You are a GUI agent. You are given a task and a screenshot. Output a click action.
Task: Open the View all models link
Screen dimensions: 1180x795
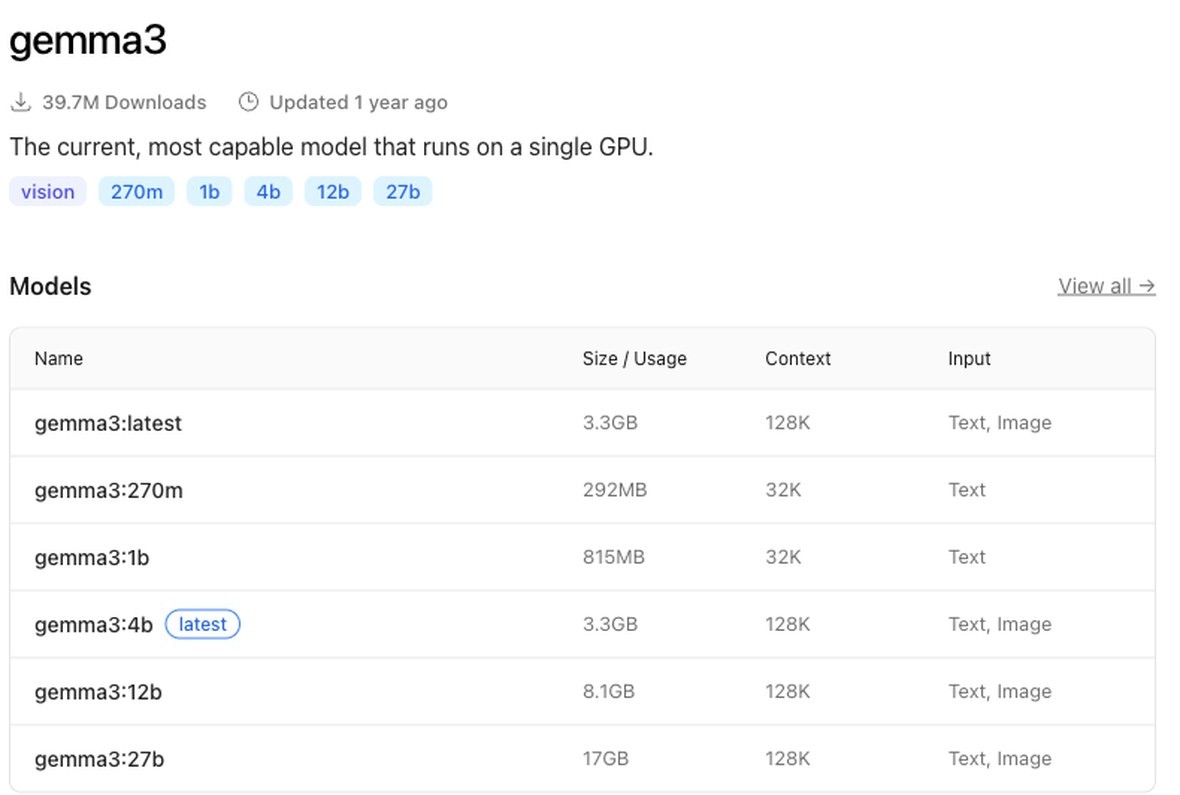1106,286
